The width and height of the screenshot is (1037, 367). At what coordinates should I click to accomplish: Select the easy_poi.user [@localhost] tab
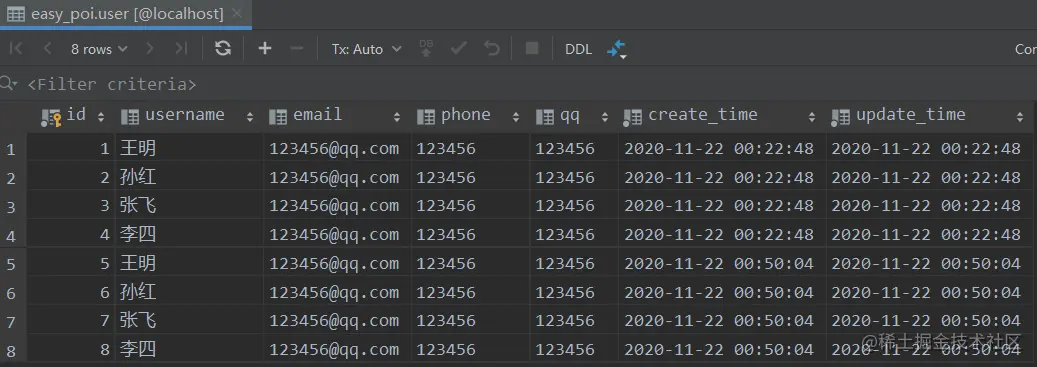click(x=126, y=14)
